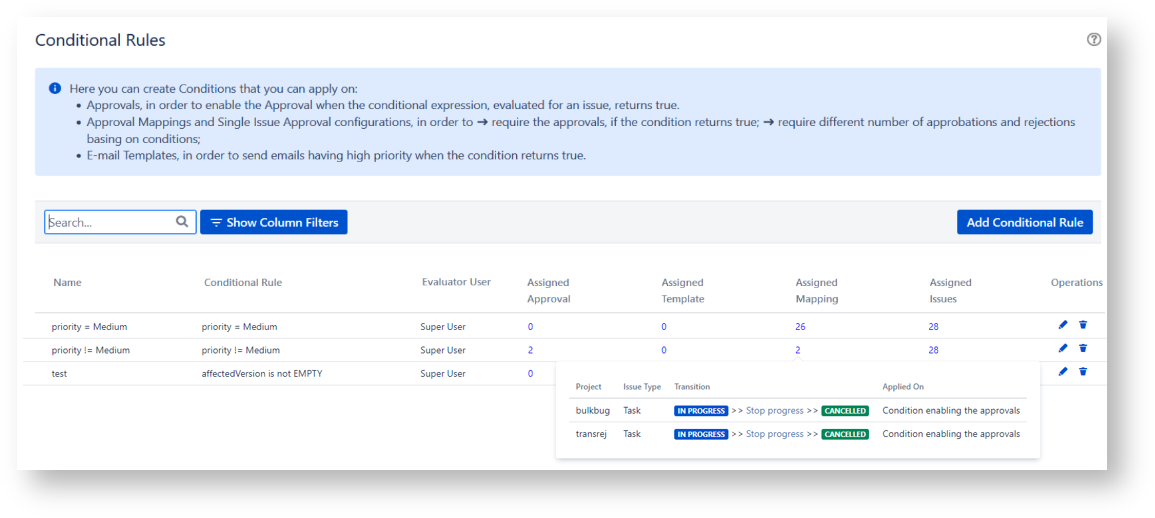Show Column Filters button
The width and height of the screenshot is (1155, 518).
tap(273, 222)
